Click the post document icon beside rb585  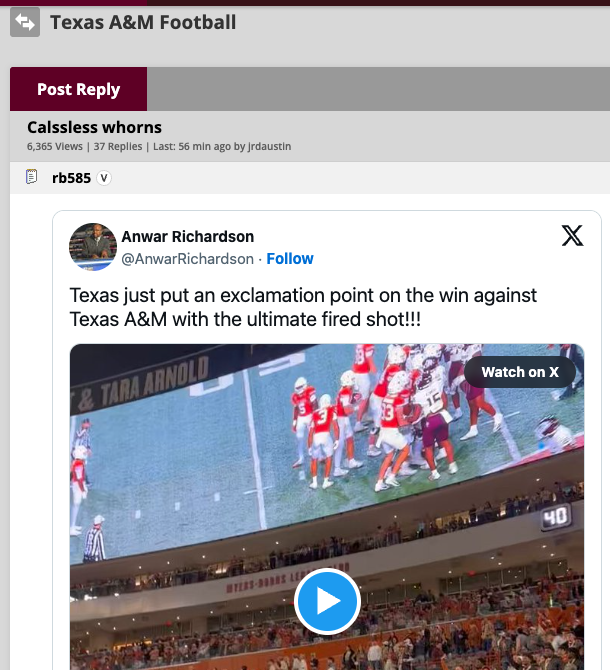coord(32,177)
